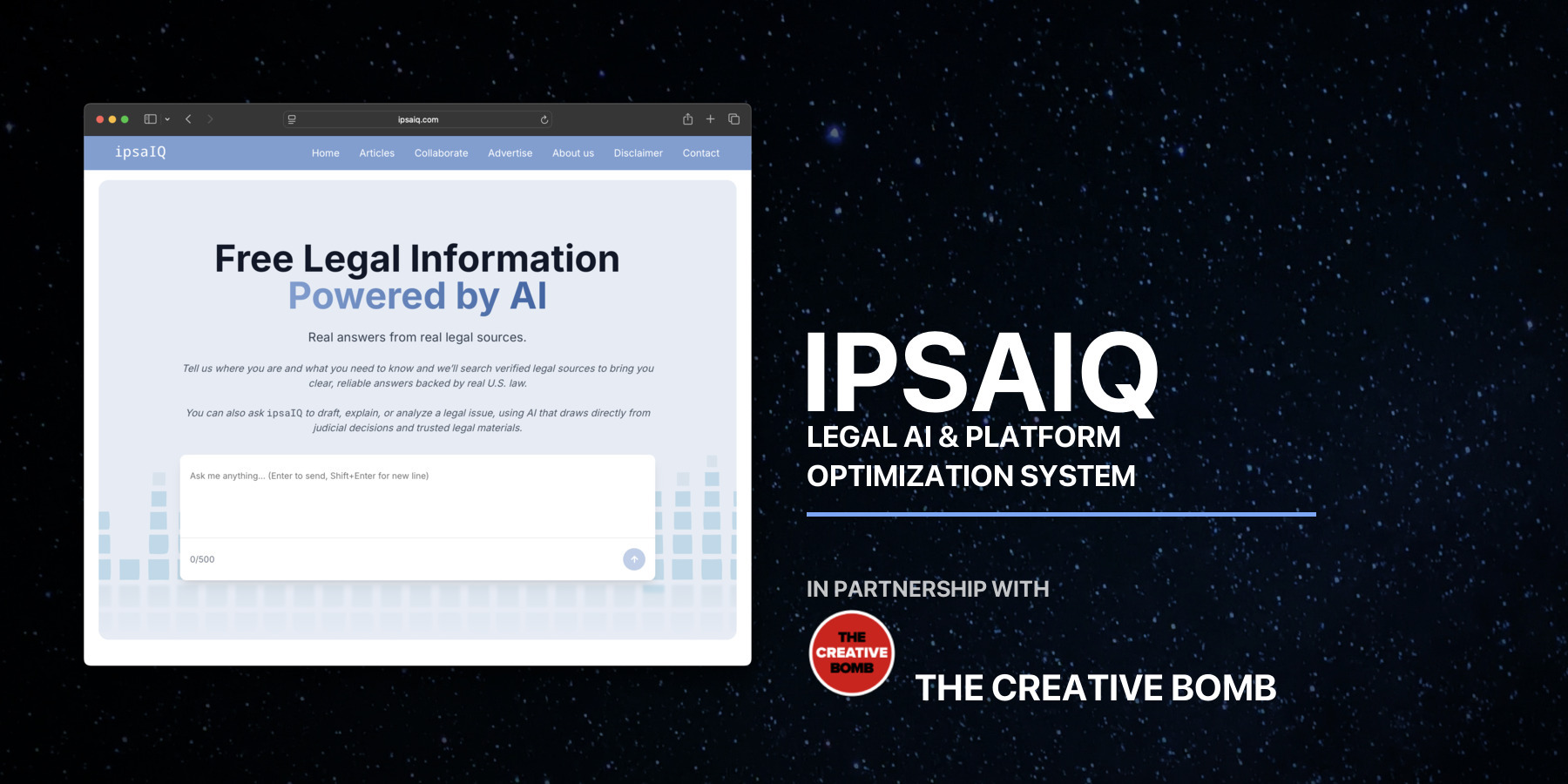Click the Safari share icon
Screen dimensions: 1568x784
click(687, 118)
